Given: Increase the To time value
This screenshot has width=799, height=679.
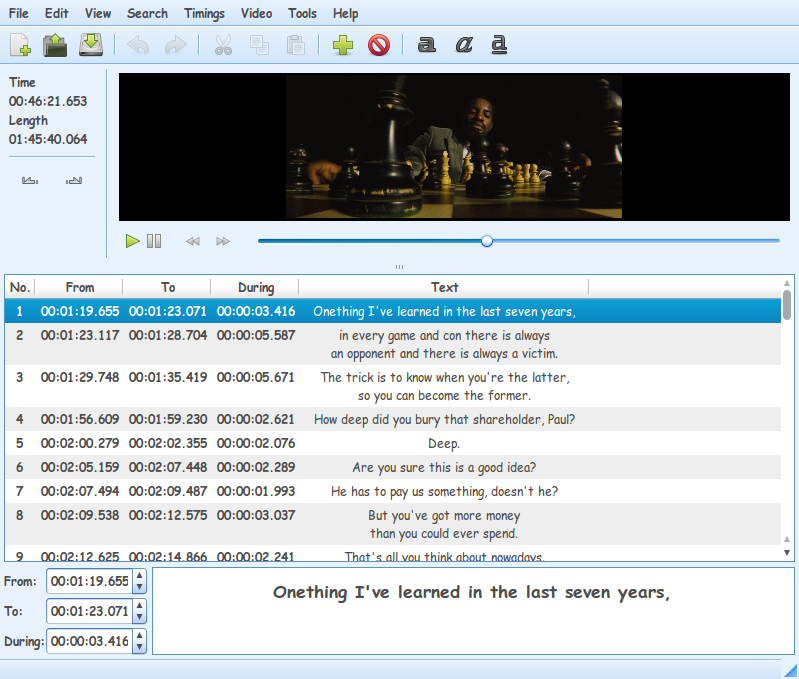Looking at the screenshot, I should pyautogui.click(x=139, y=606).
